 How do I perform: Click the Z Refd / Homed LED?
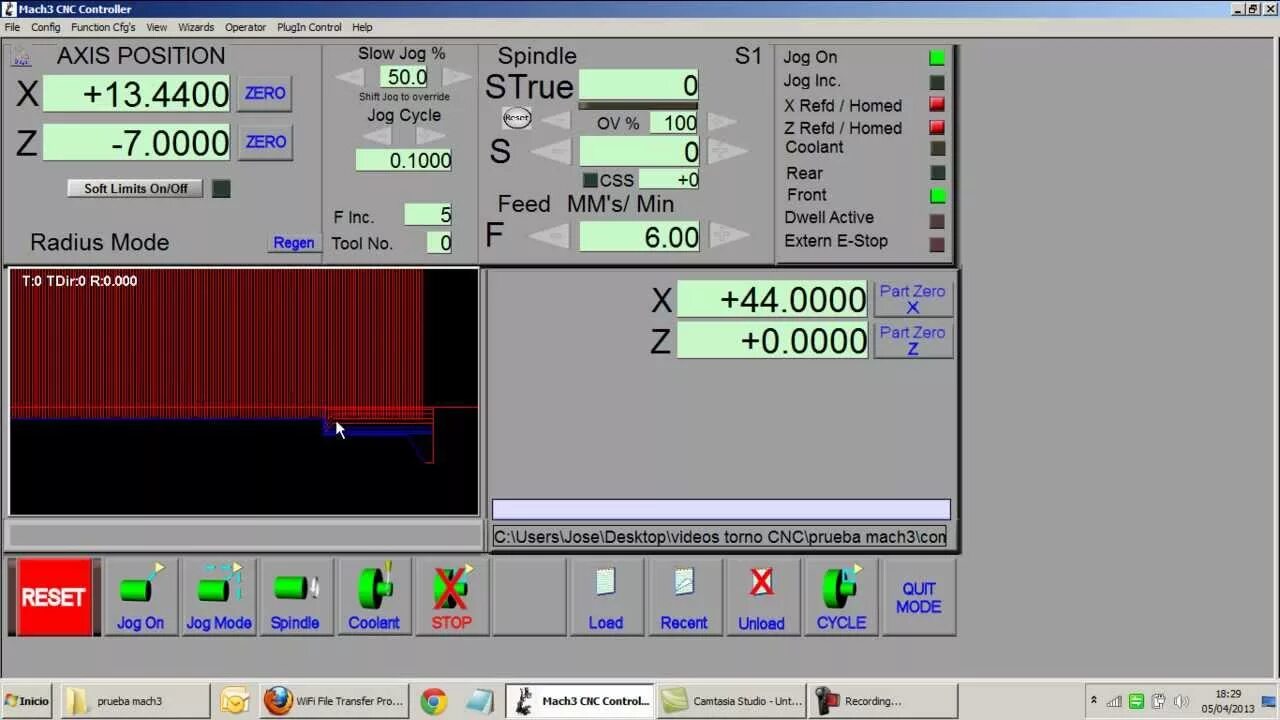(x=937, y=127)
